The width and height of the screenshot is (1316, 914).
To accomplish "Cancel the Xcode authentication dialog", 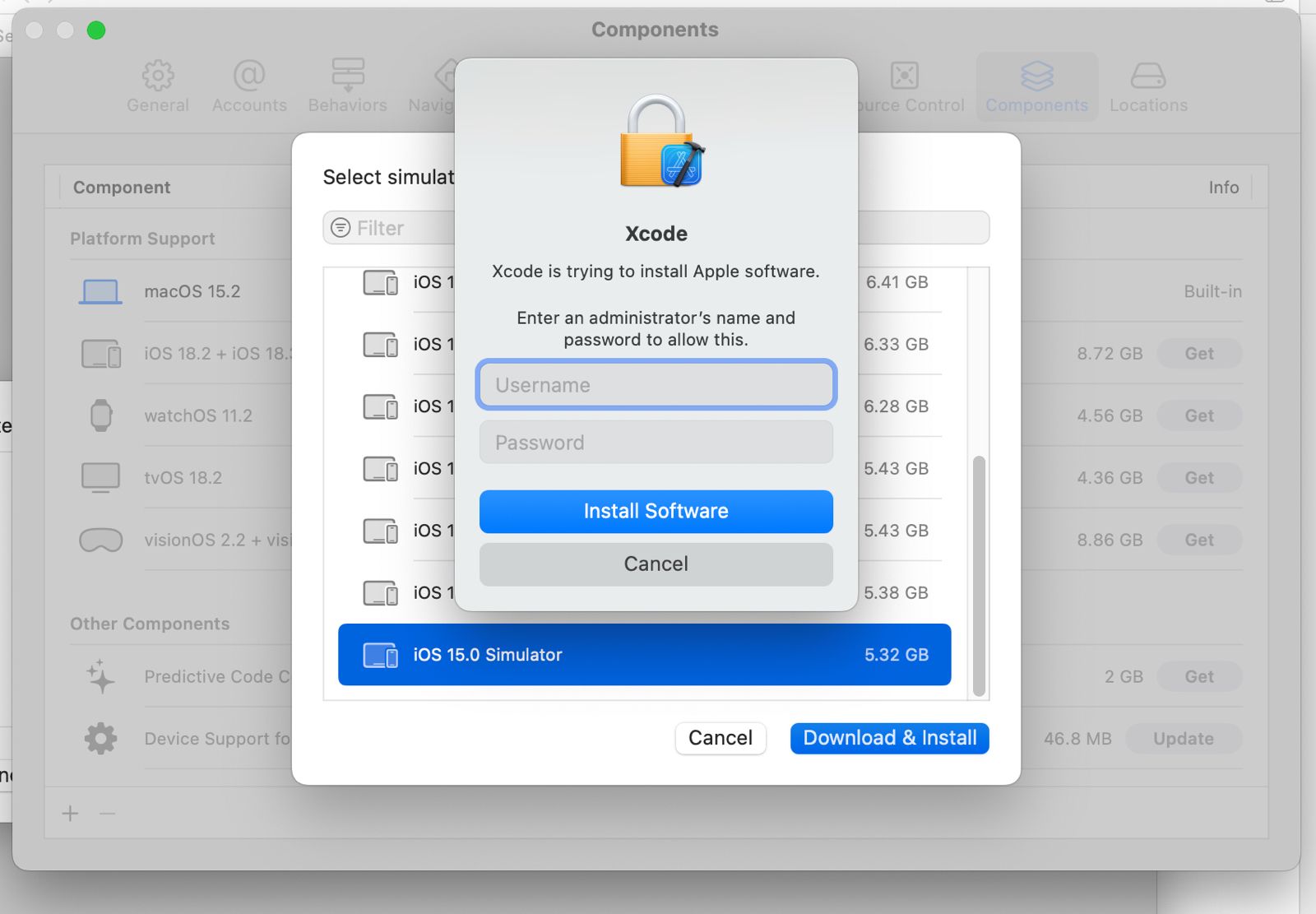I will (656, 564).
